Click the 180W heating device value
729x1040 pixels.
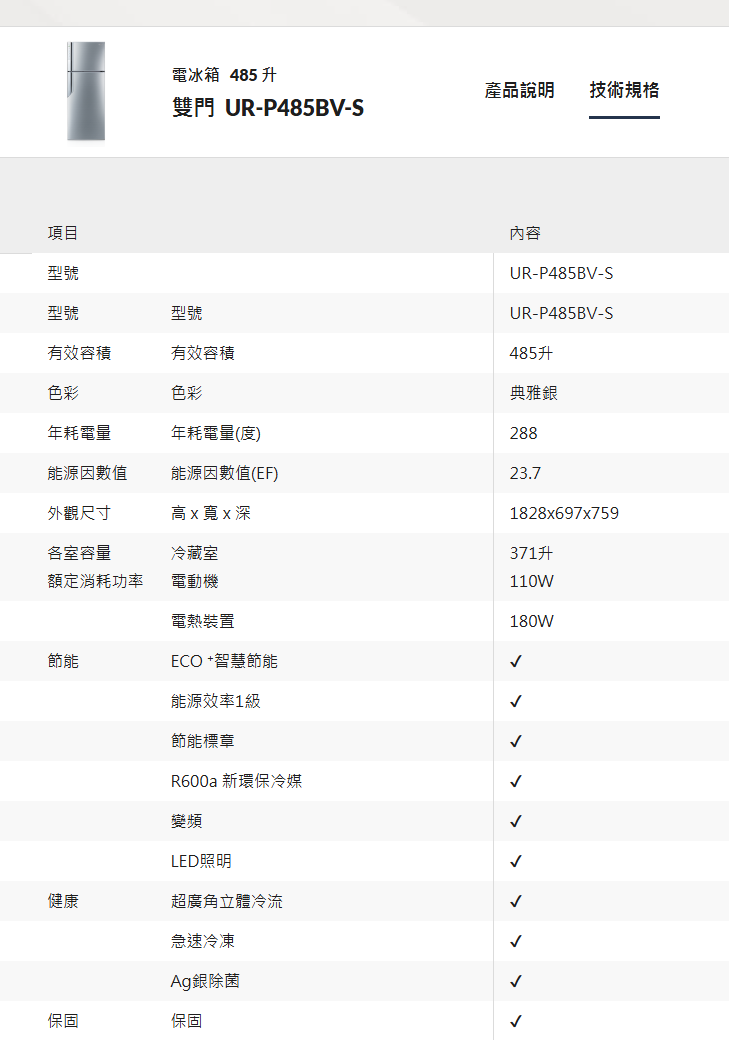(531, 621)
